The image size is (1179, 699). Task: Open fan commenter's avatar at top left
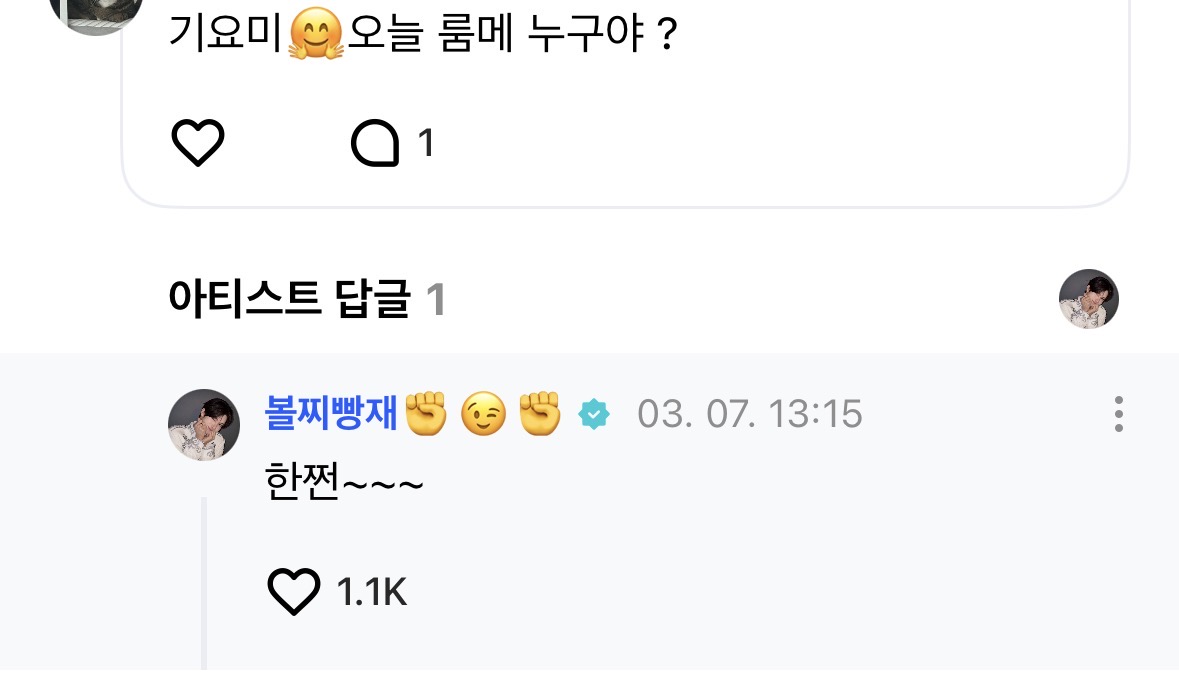pos(95,10)
